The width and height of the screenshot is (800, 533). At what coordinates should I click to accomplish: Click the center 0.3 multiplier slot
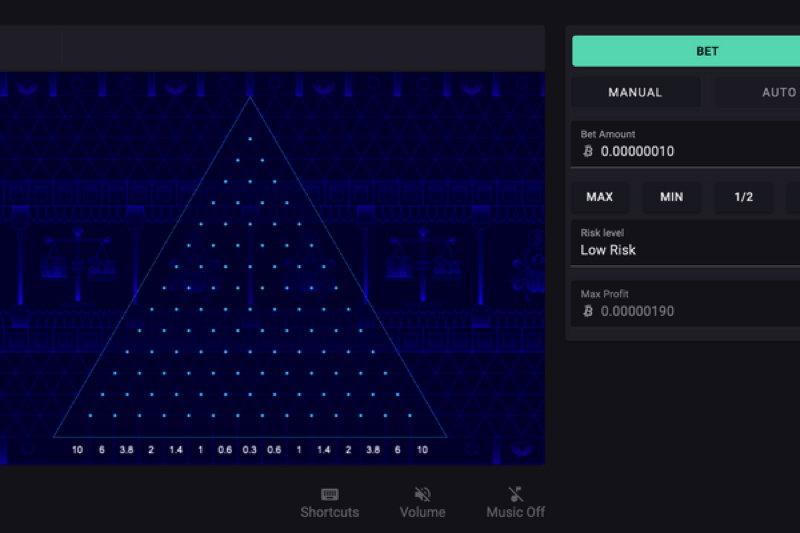(x=249, y=450)
